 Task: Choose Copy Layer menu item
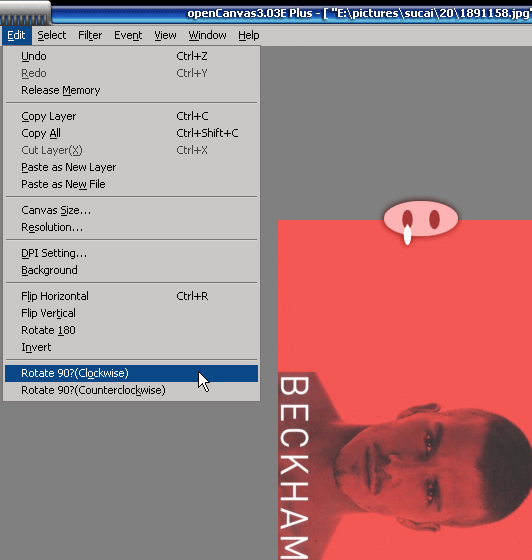click(131, 116)
